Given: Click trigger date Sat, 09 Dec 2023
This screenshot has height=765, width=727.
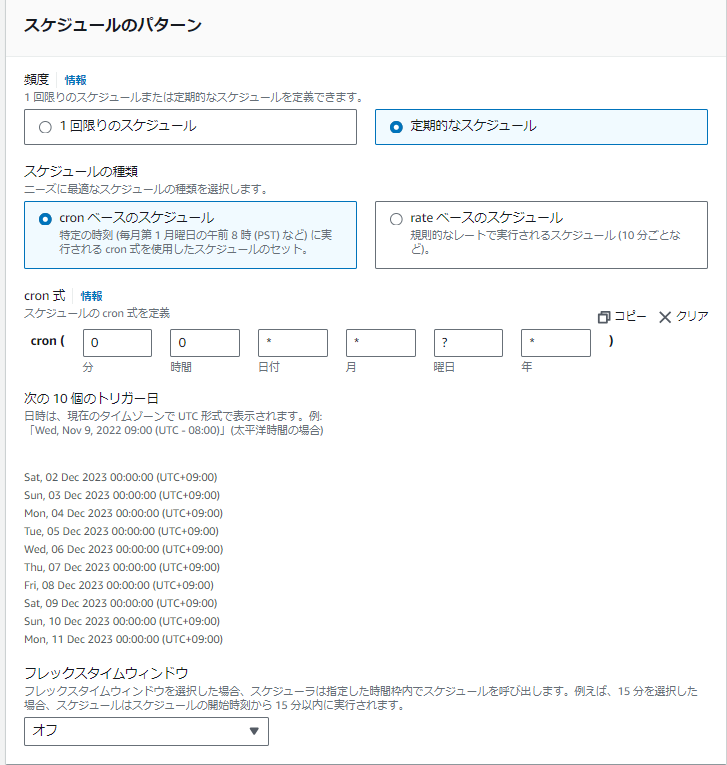Looking at the screenshot, I should click(121, 604).
